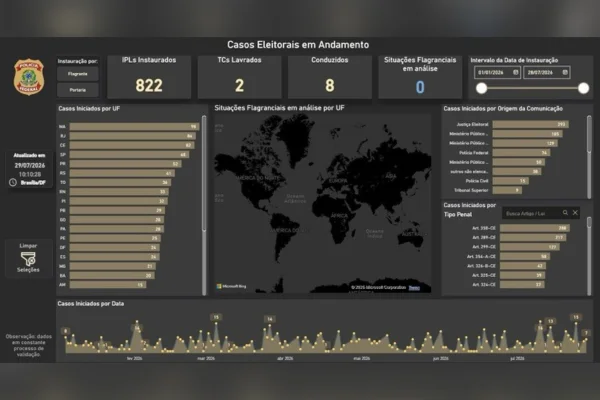Click the date range slider track

click(532, 88)
